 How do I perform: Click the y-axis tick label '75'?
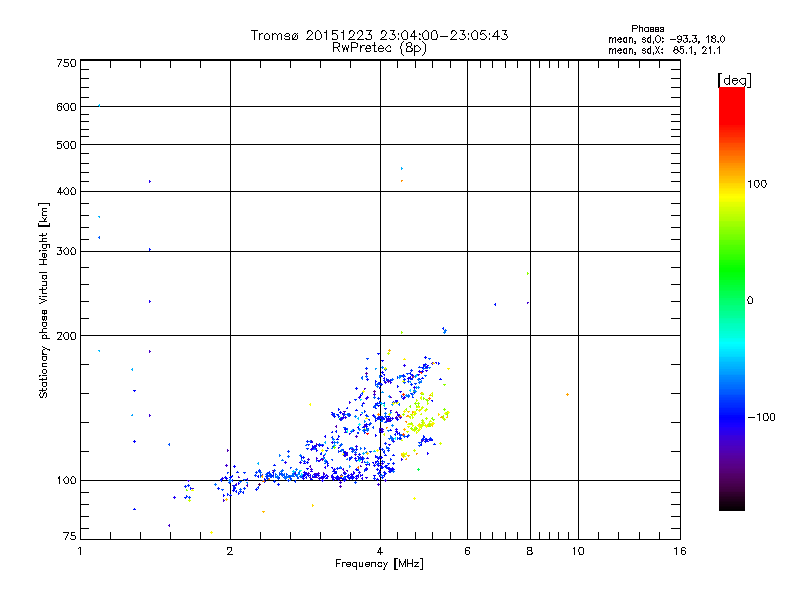pyautogui.click(x=70, y=536)
